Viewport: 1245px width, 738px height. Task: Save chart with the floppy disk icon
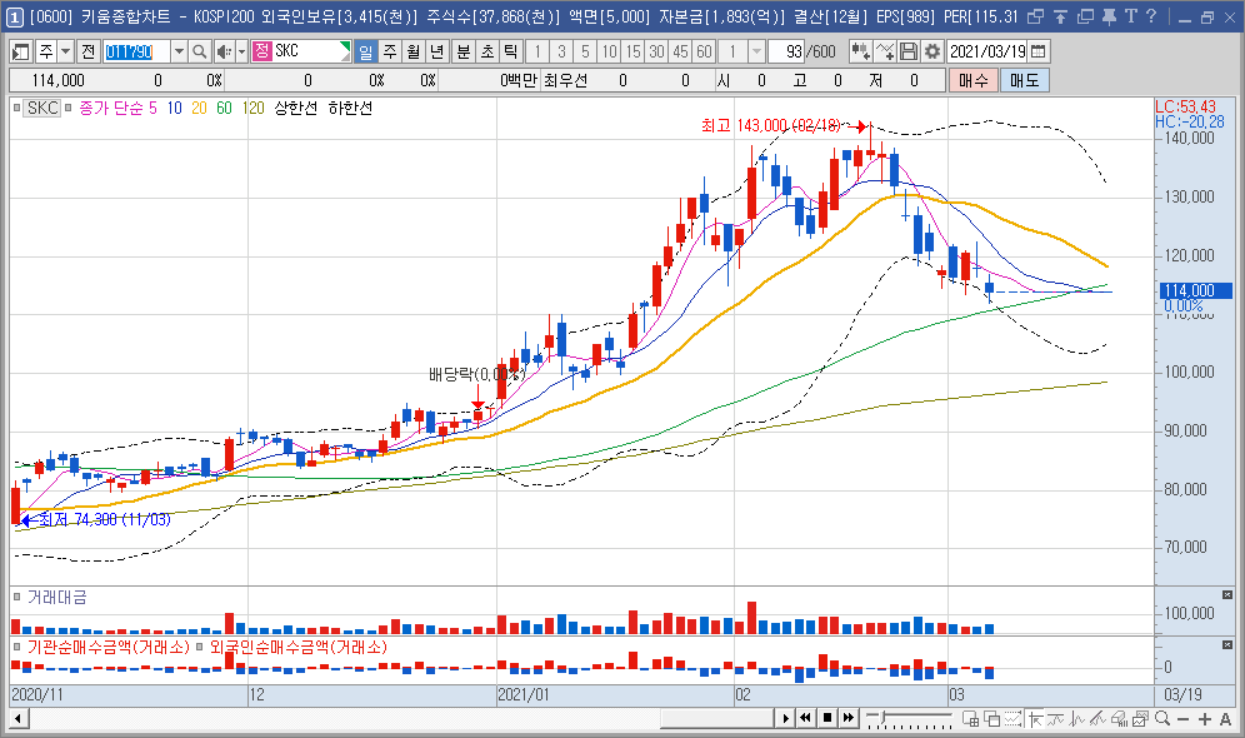point(908,51)
